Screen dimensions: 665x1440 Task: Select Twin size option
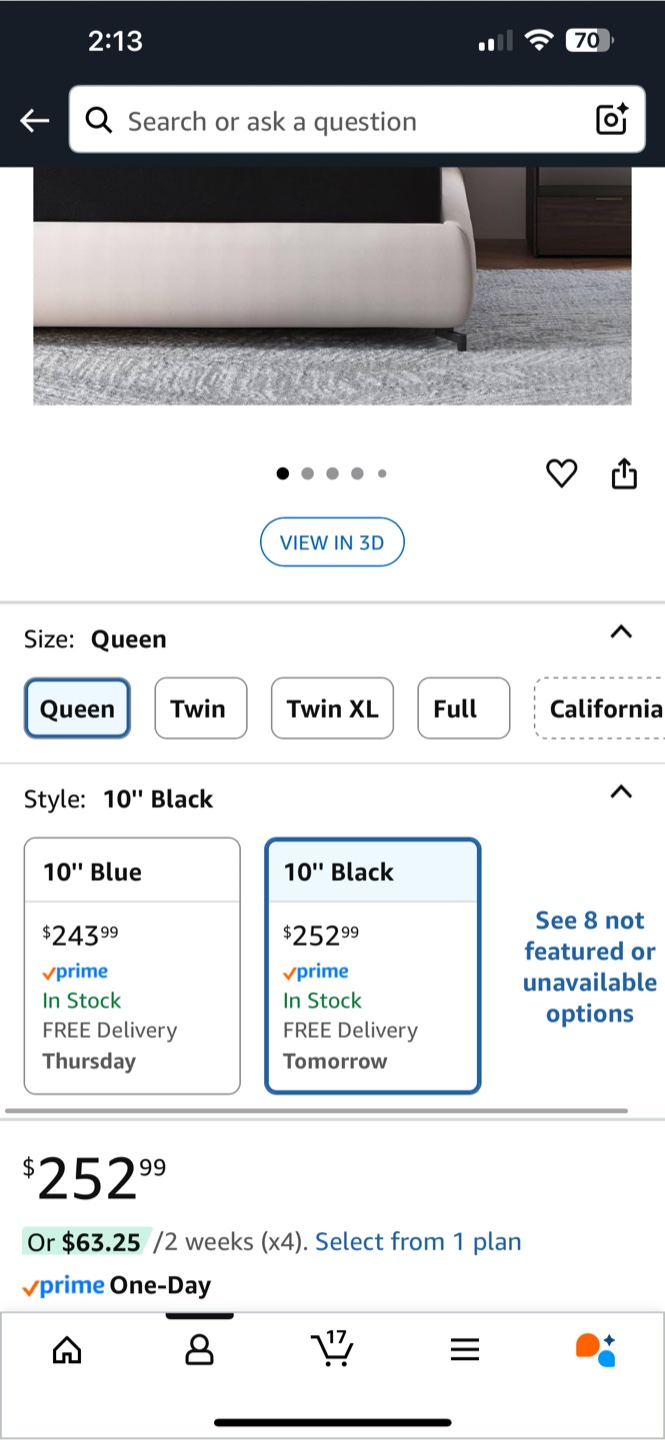pyautogui.click(x=201, y=709)
